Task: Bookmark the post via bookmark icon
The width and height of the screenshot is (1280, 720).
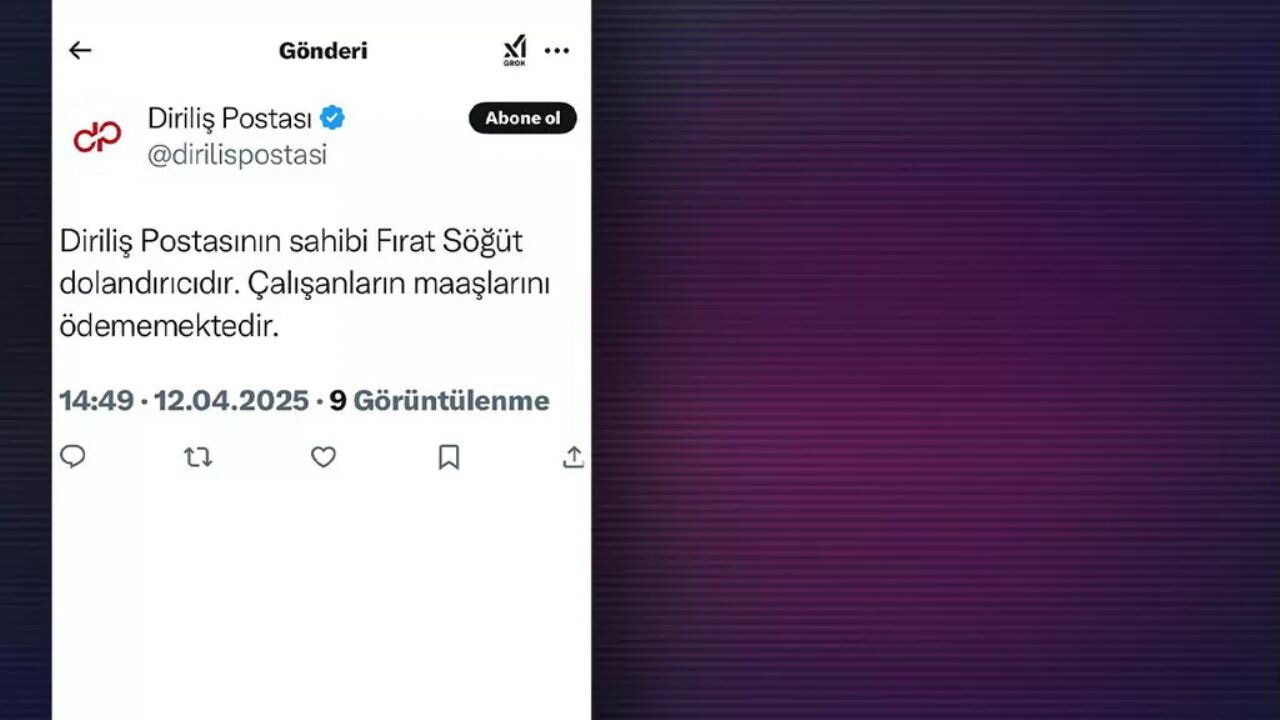Action: pos(448,457)
